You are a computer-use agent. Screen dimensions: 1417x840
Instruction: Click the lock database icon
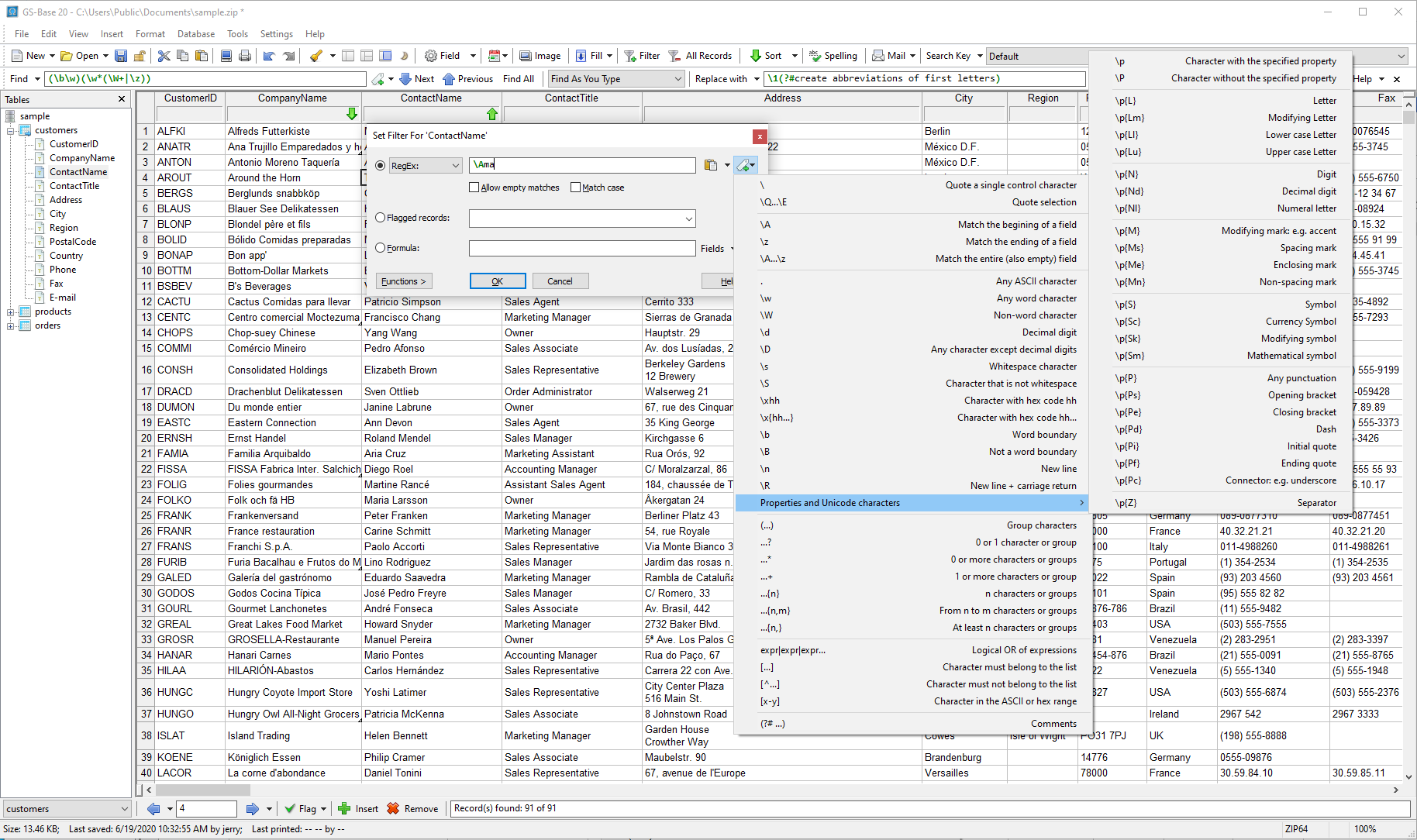[140, 56]
